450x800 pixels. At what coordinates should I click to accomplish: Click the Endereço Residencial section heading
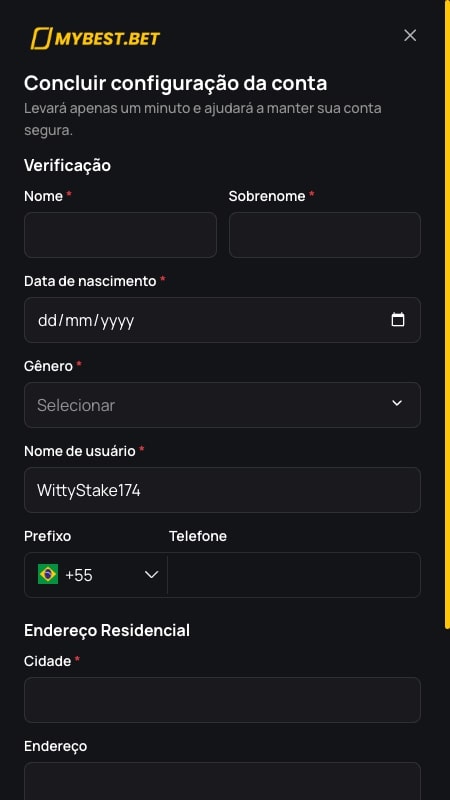click(107, 631)
